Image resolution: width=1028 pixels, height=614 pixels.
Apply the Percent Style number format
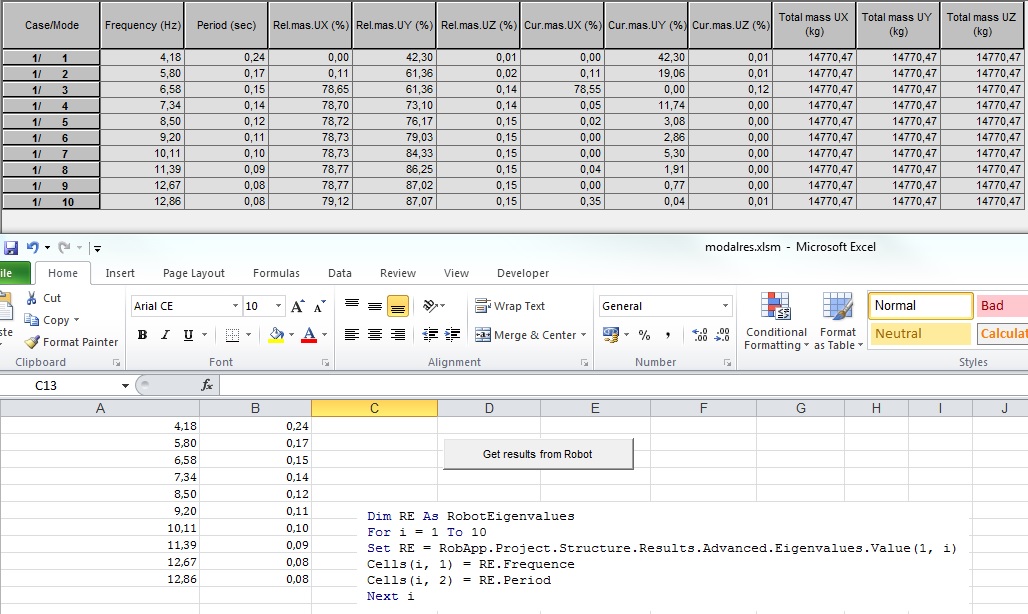click(644, 336)
